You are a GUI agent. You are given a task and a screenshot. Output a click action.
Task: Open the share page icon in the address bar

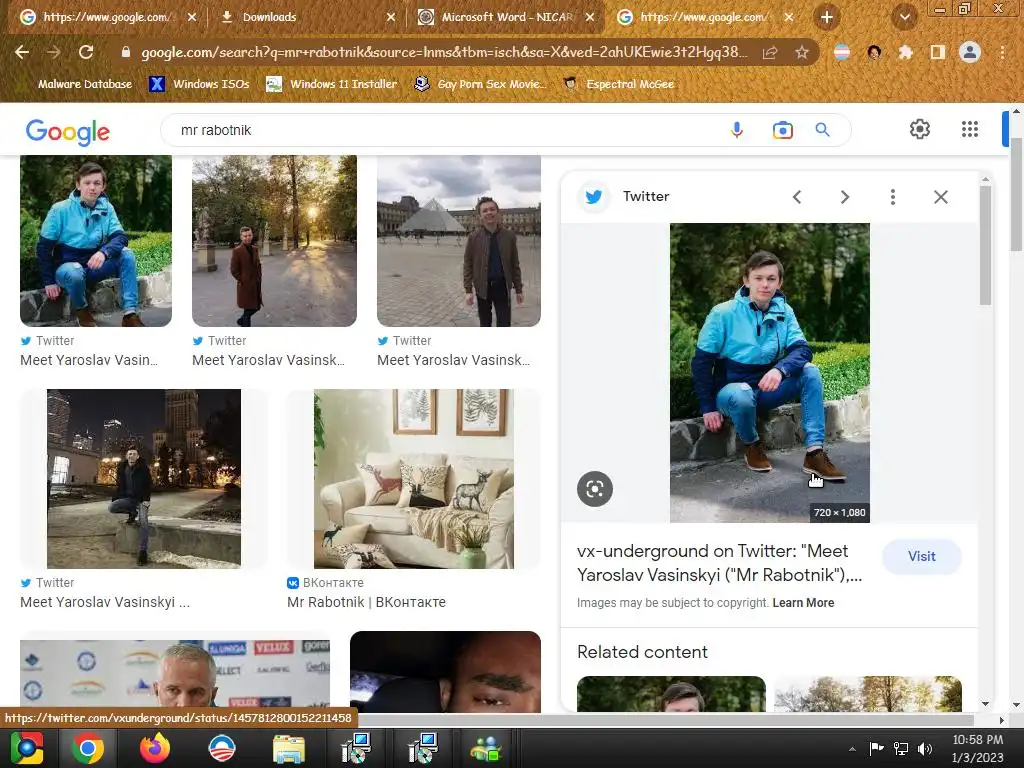pyautogui.click(x=770, y=52)
